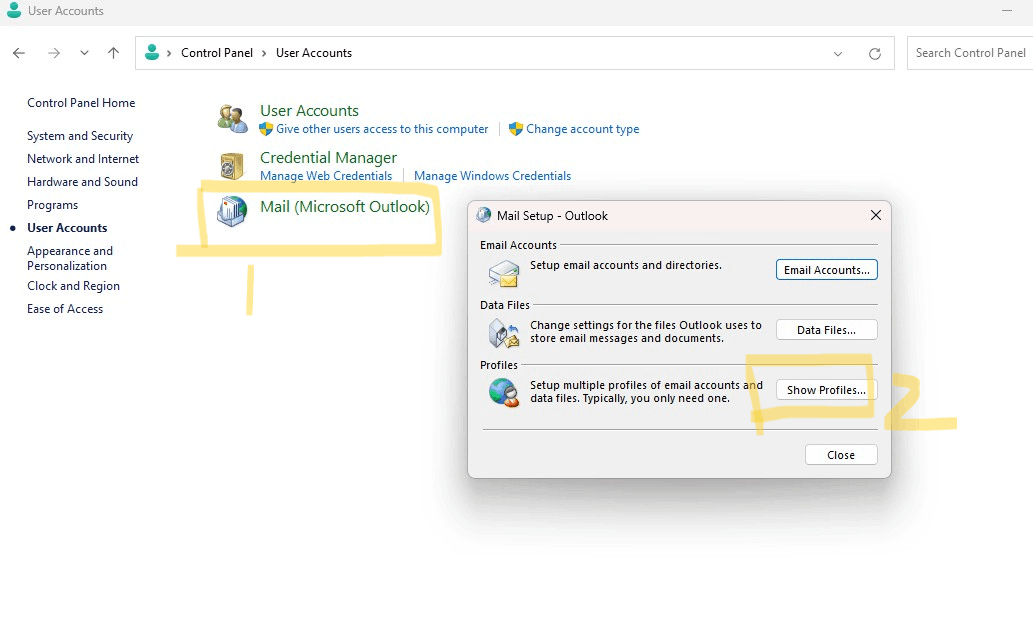Image resolution: width=1033 pixels, height=624 pixels.
Task: Click the Data Files stacked-disks icon
Action: click(x=502, y=333)
